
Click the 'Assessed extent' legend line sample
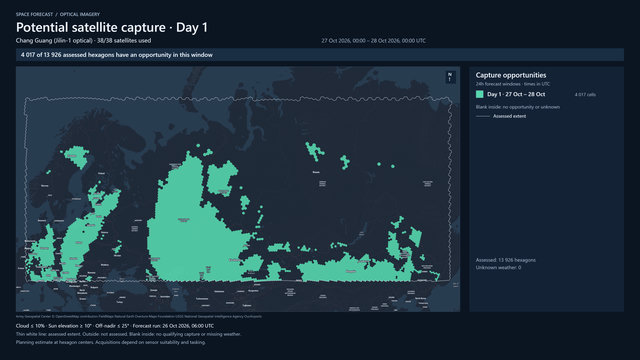click(483, 116)
